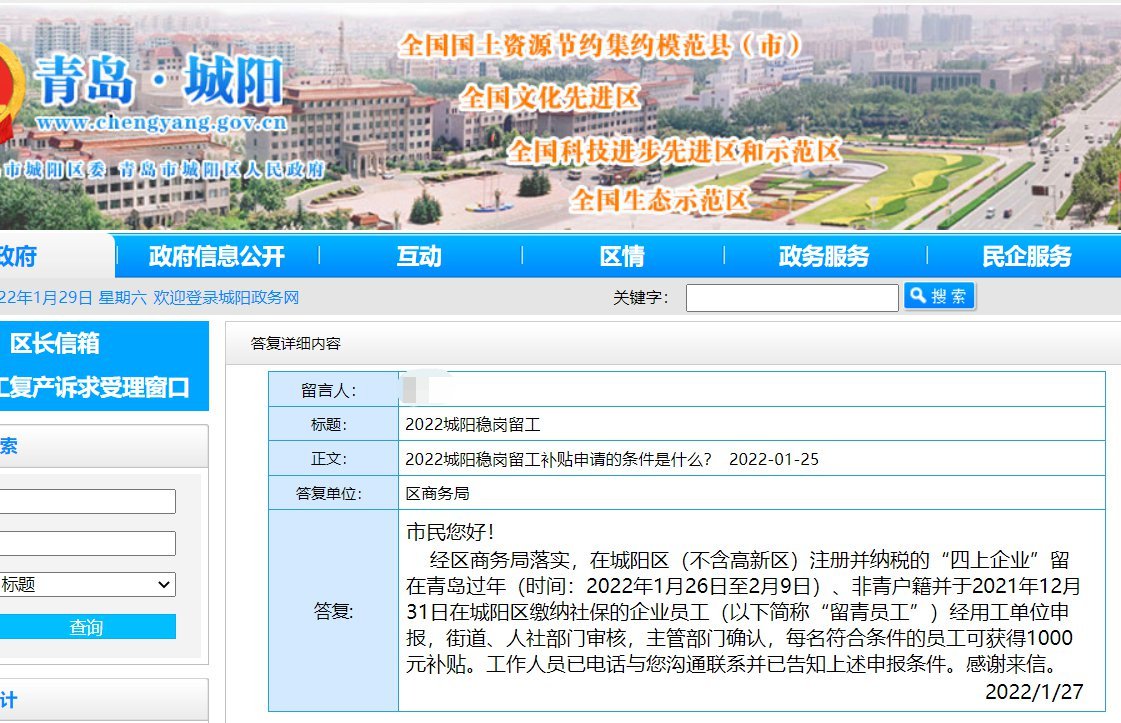Click the 答复详细内容 panel header
Screen dimensions: 1121x723
coord(296,344)
